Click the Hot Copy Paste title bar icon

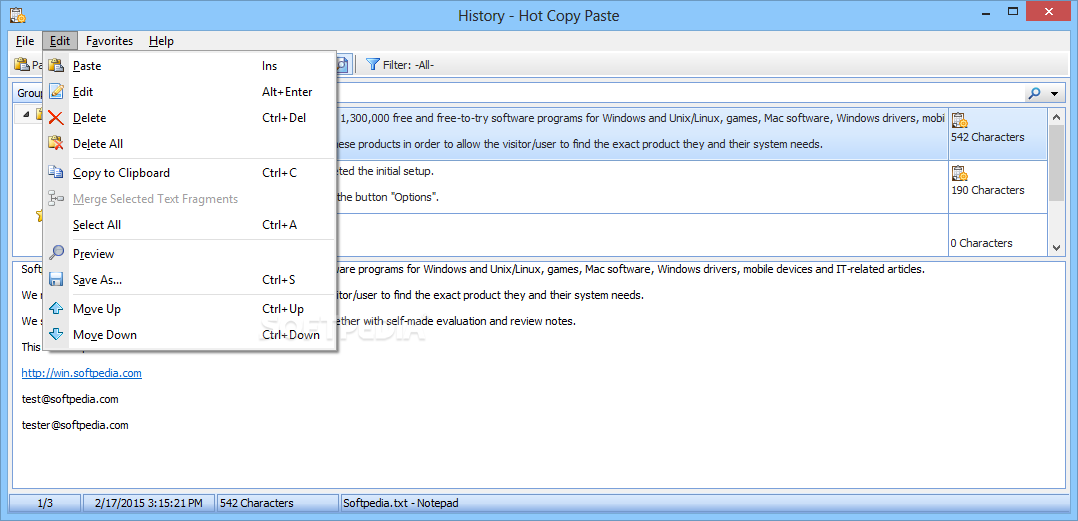pos(19,14)
